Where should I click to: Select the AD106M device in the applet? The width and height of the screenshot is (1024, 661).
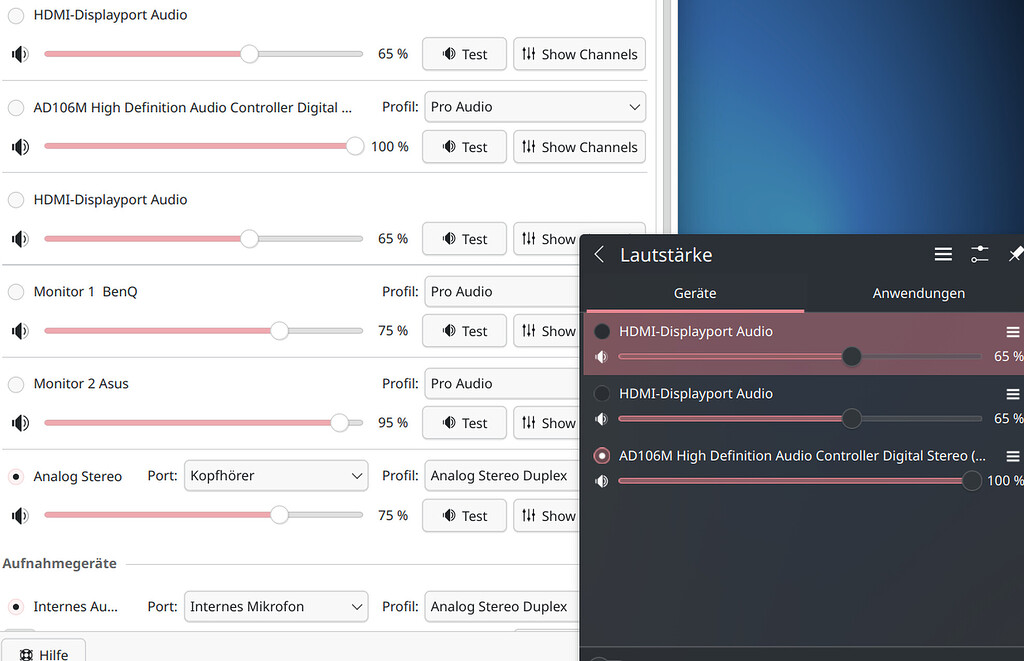click(601, 455)
